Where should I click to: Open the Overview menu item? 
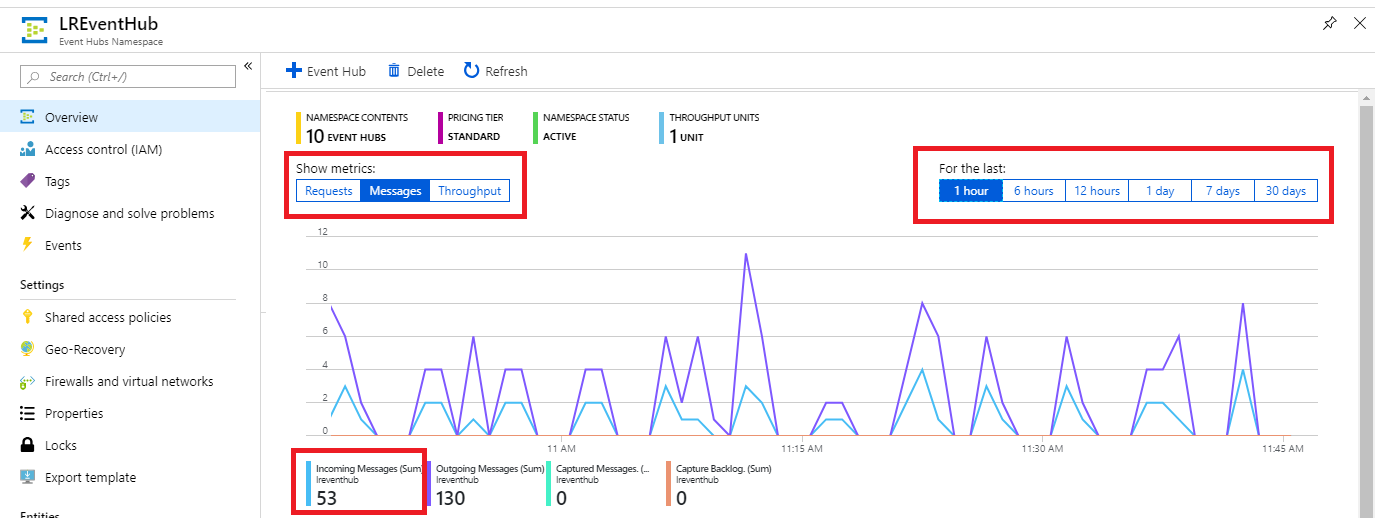point(71,118)
